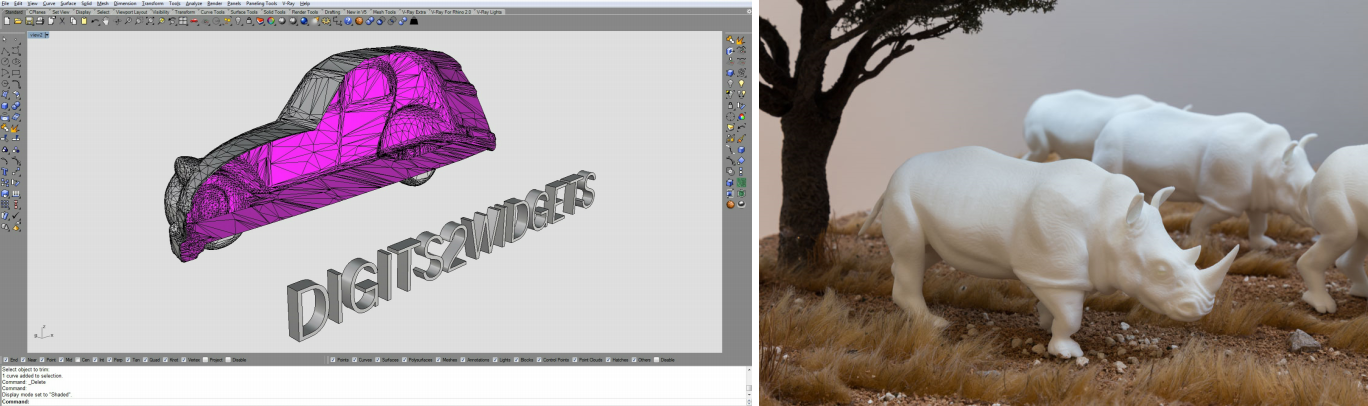Click the light bulb icon

click(238, 21)
